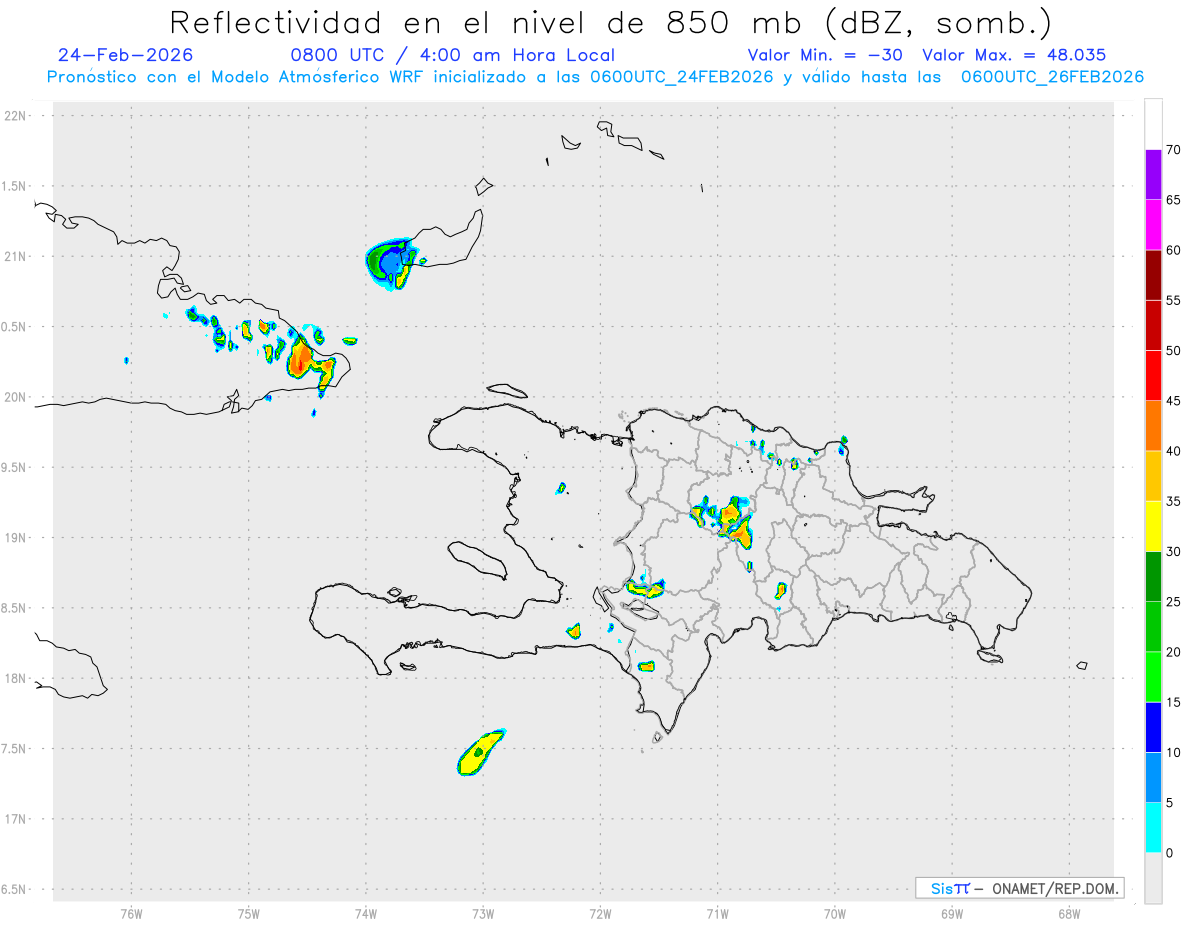Click the '70W' longitude label
The height and width of the screenshot is (927, 1200).
click(835, 913)
